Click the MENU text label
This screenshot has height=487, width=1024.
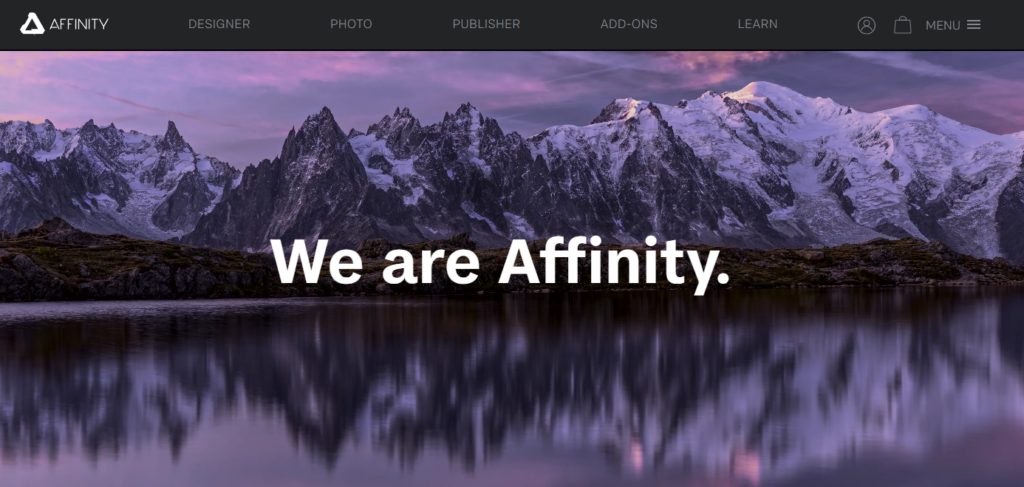942,25
